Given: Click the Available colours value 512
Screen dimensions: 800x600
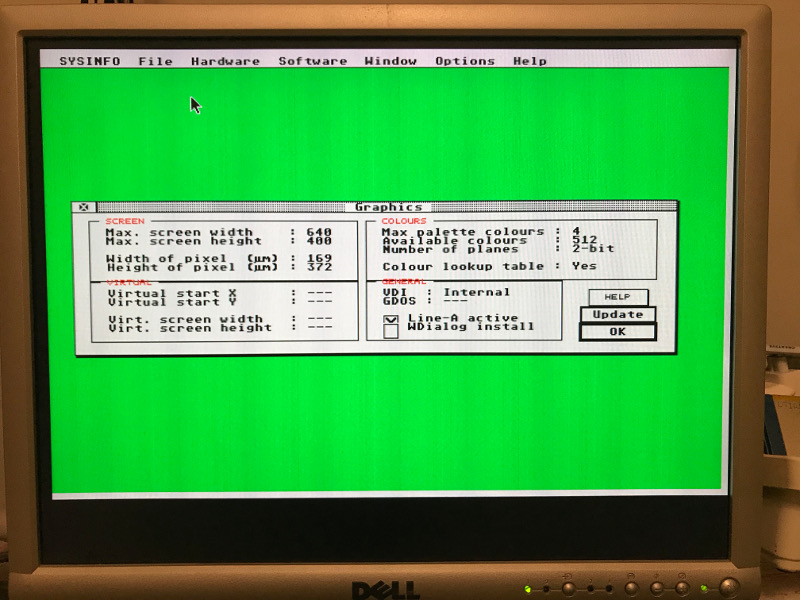Looking at the screenshot, I should [585, 240].
